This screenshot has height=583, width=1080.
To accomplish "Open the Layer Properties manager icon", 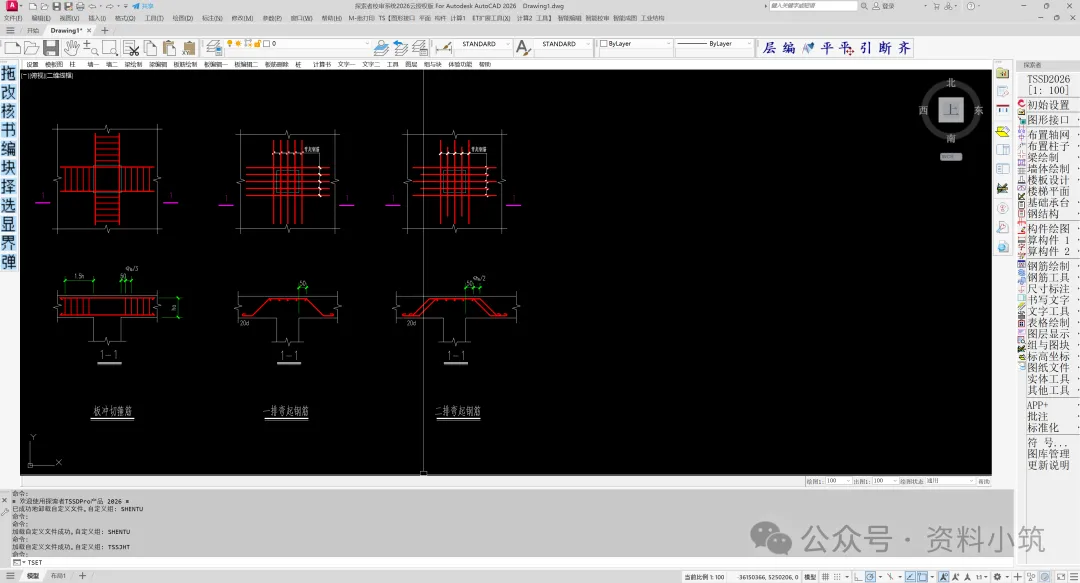I will pyautogui.click(x=214, y=48).
